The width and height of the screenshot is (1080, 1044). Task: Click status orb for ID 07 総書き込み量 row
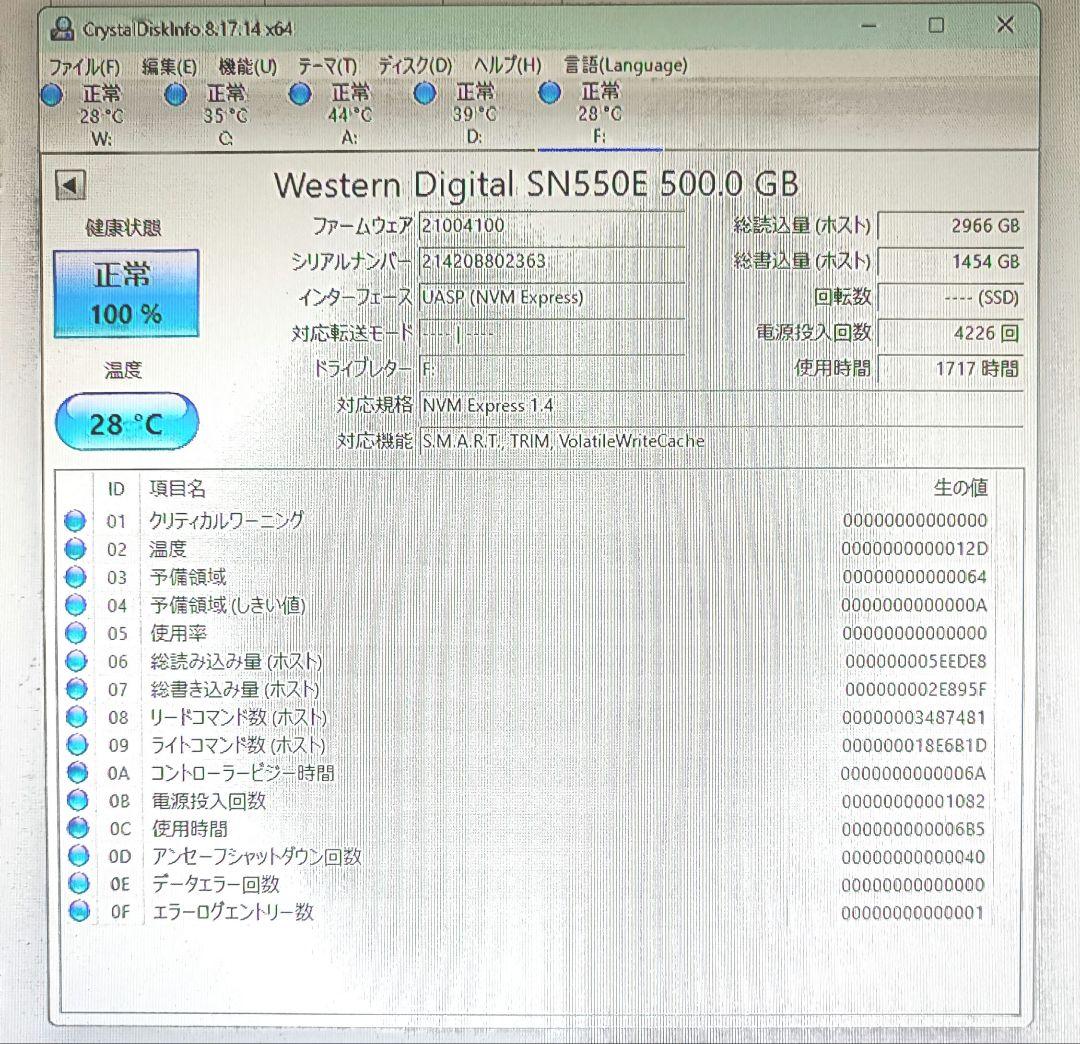[76, 689]
